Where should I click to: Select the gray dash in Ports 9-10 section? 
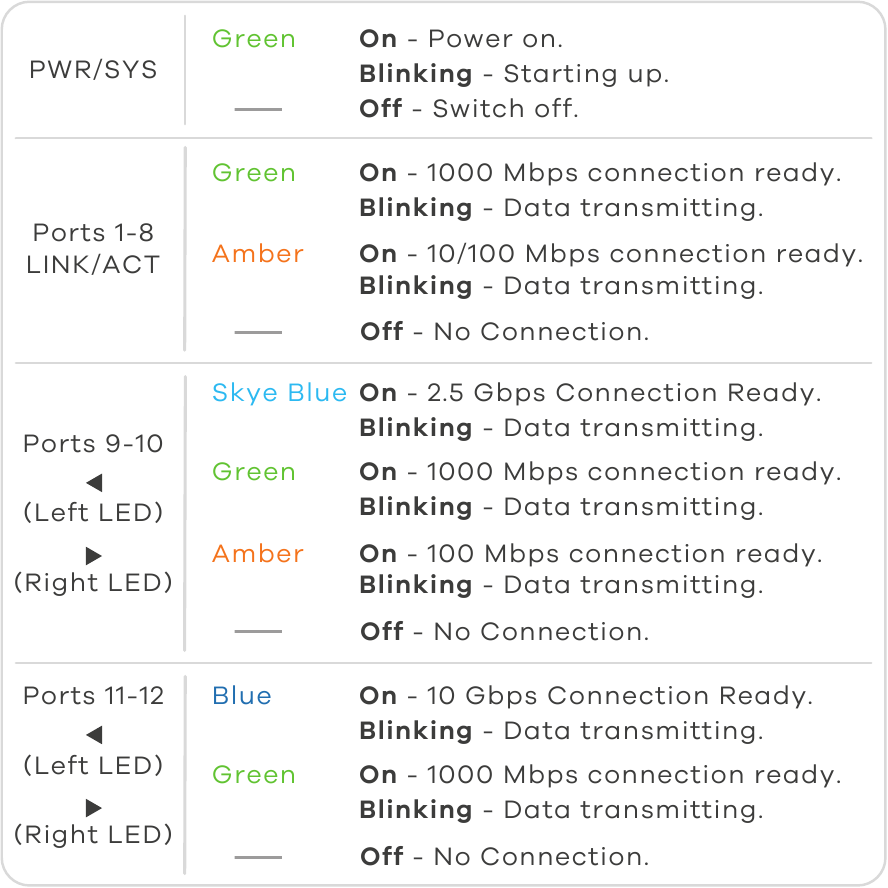[258, 632]
